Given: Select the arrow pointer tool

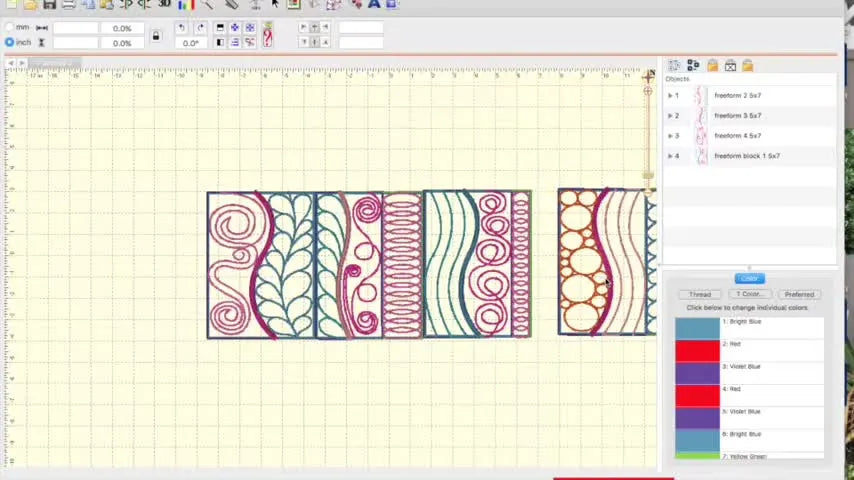Looking at the screenshot, I should [275, 4].
